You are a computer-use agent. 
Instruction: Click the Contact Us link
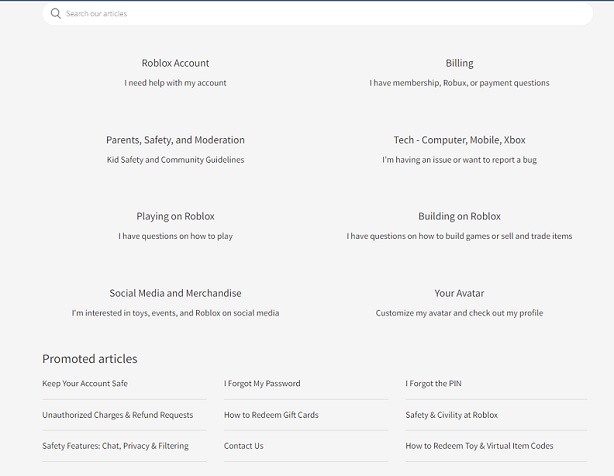coord(244,446)
